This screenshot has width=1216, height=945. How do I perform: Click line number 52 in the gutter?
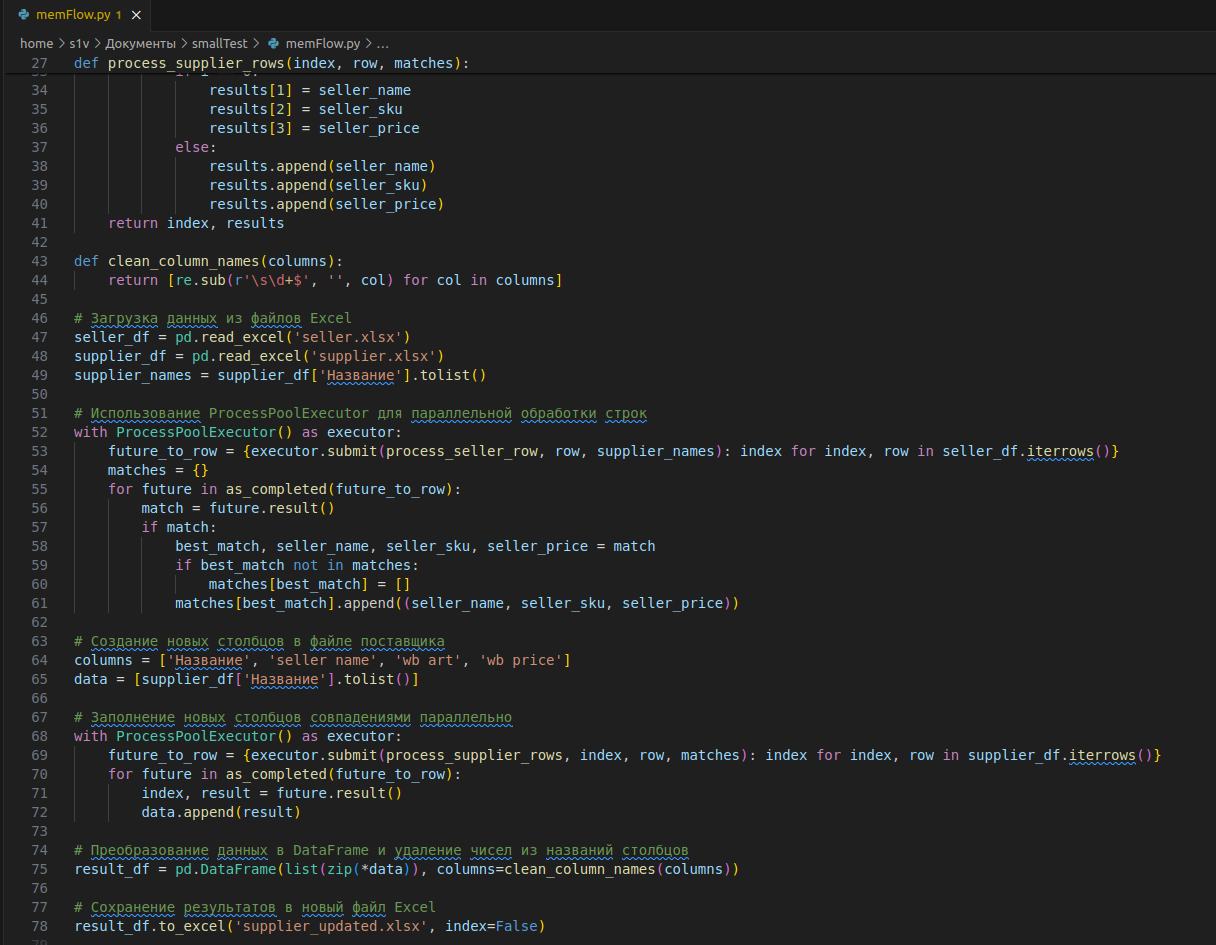coord(39,432)
